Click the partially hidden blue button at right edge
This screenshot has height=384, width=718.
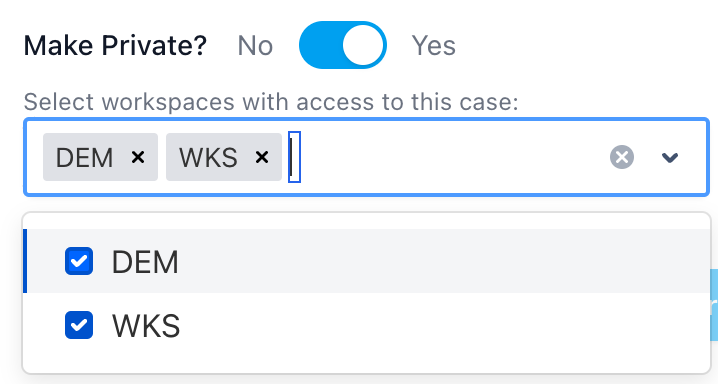click(713, 305)
